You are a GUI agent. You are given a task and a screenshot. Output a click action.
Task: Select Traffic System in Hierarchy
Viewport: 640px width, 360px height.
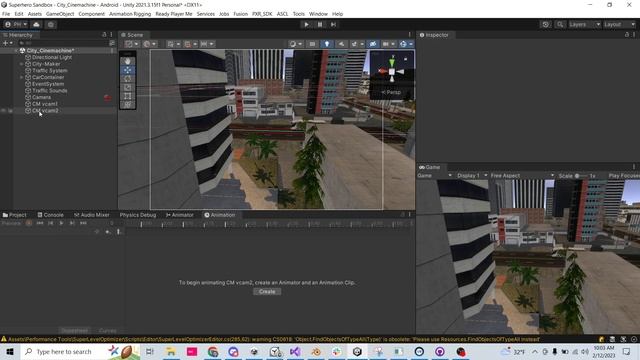tap(50, 71)
